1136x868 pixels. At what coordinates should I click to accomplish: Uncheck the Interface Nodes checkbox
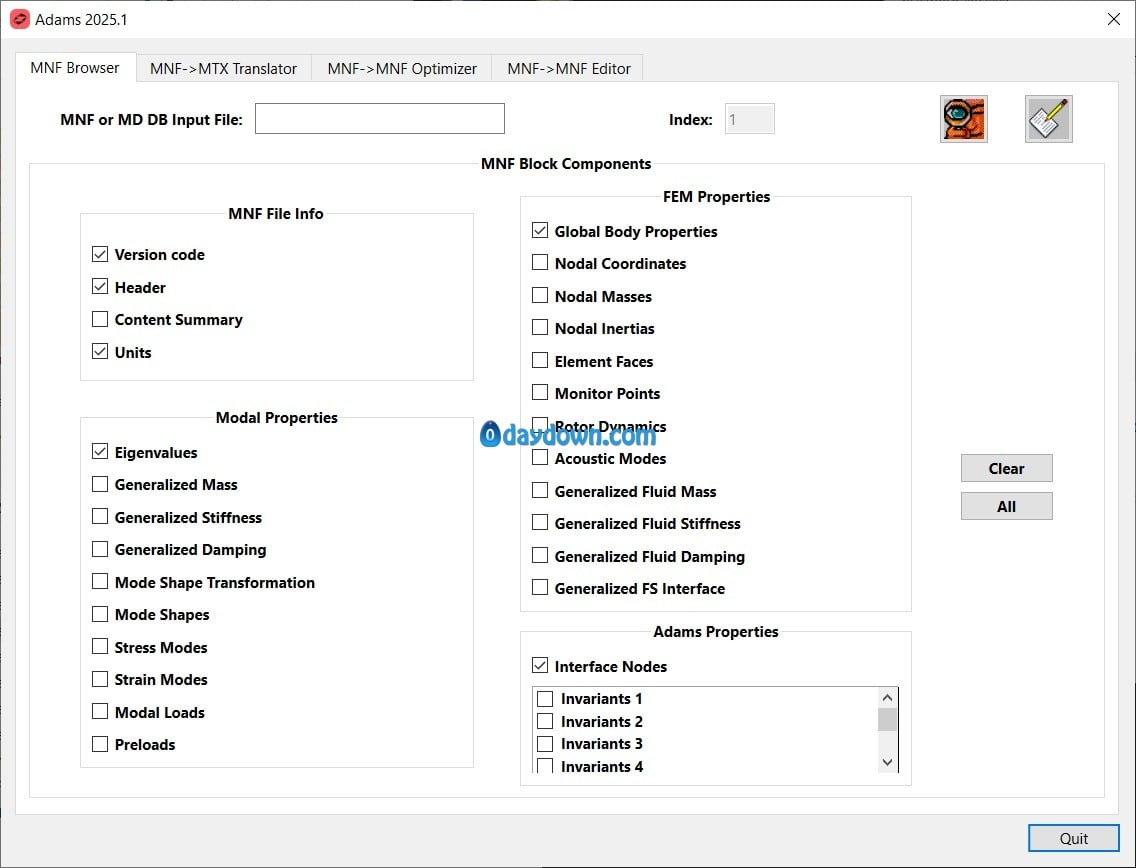point(540,665)
